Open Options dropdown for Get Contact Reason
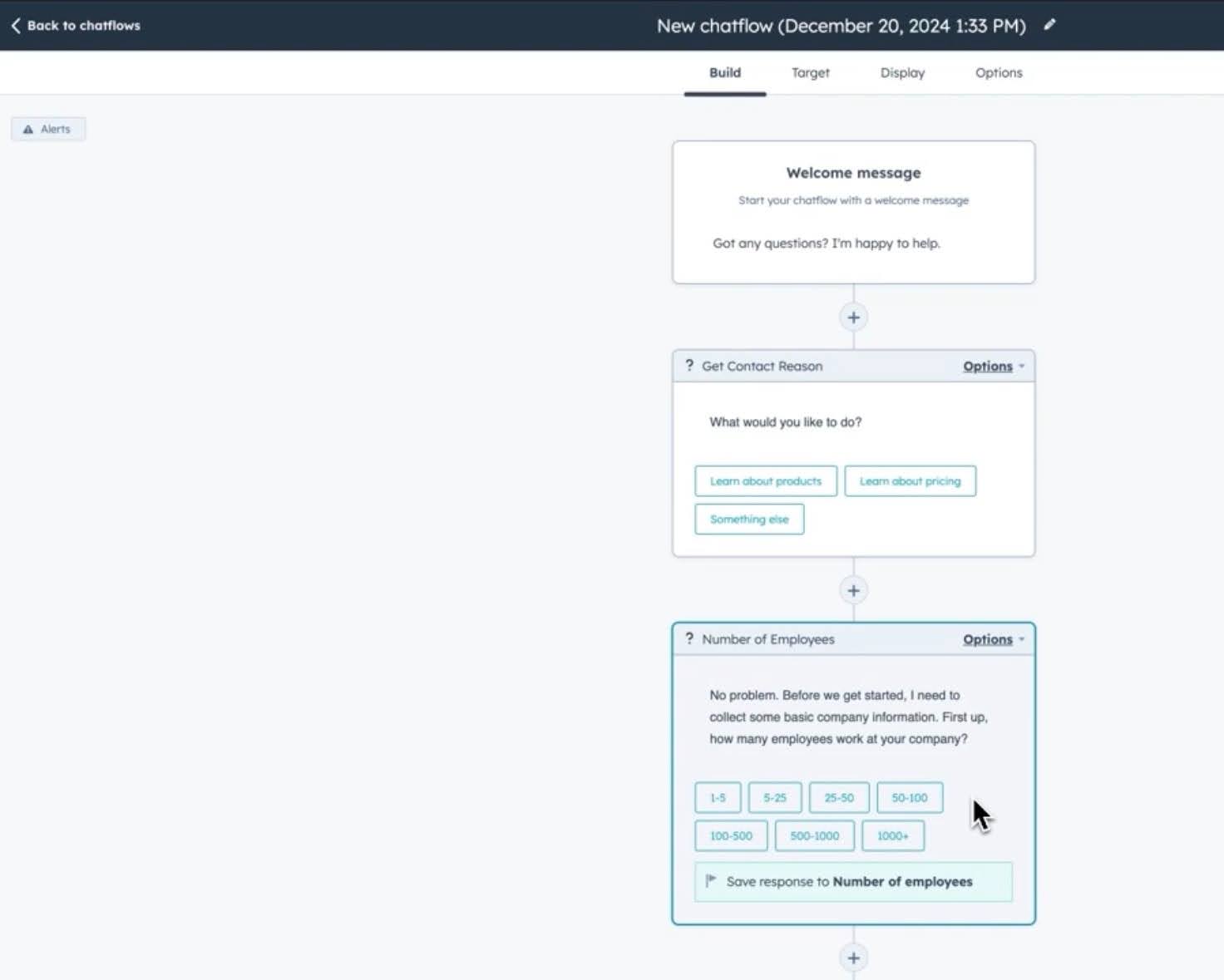The width and height of the screenshot is (1224, 980). pyautogui.click(x=994, y=367)
